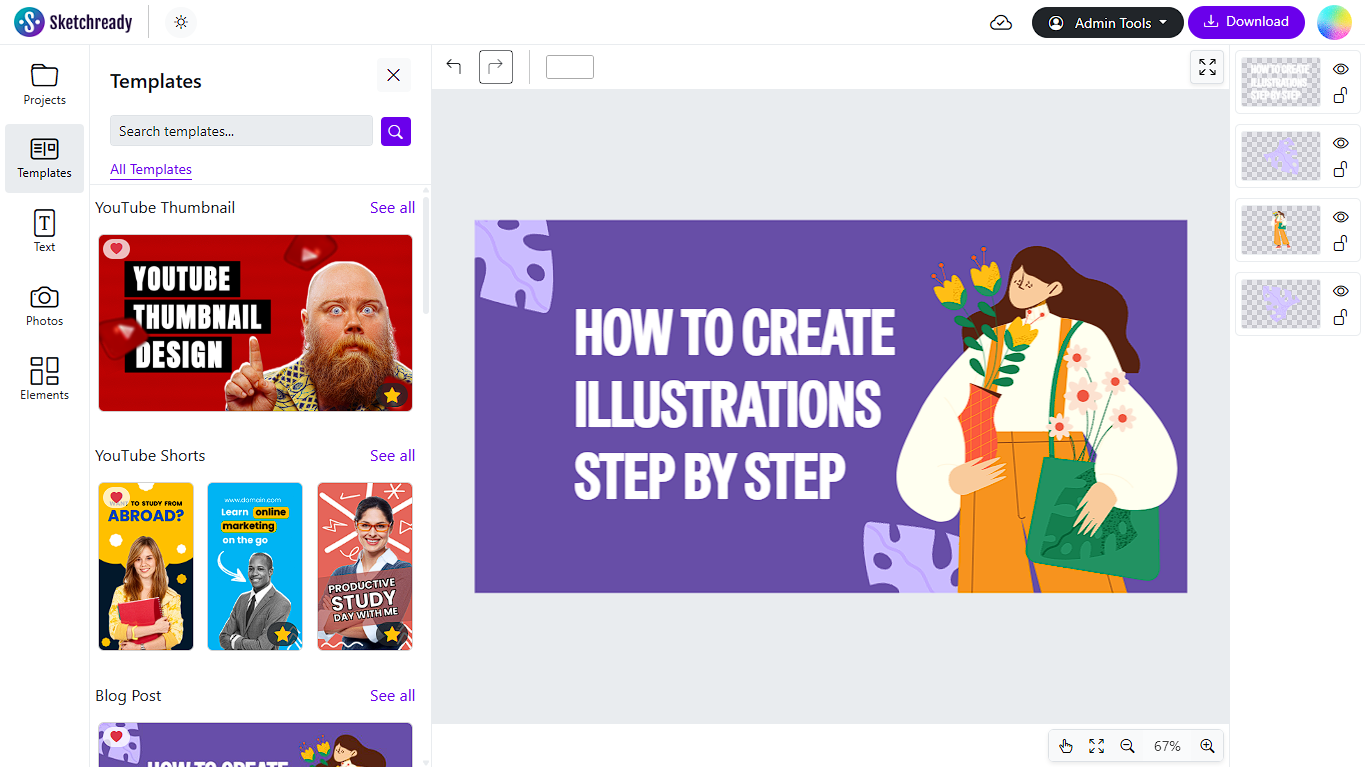Click the 67% zoom level value
This screenshot has height=767, width=1365.
[x=1167, y=746]
